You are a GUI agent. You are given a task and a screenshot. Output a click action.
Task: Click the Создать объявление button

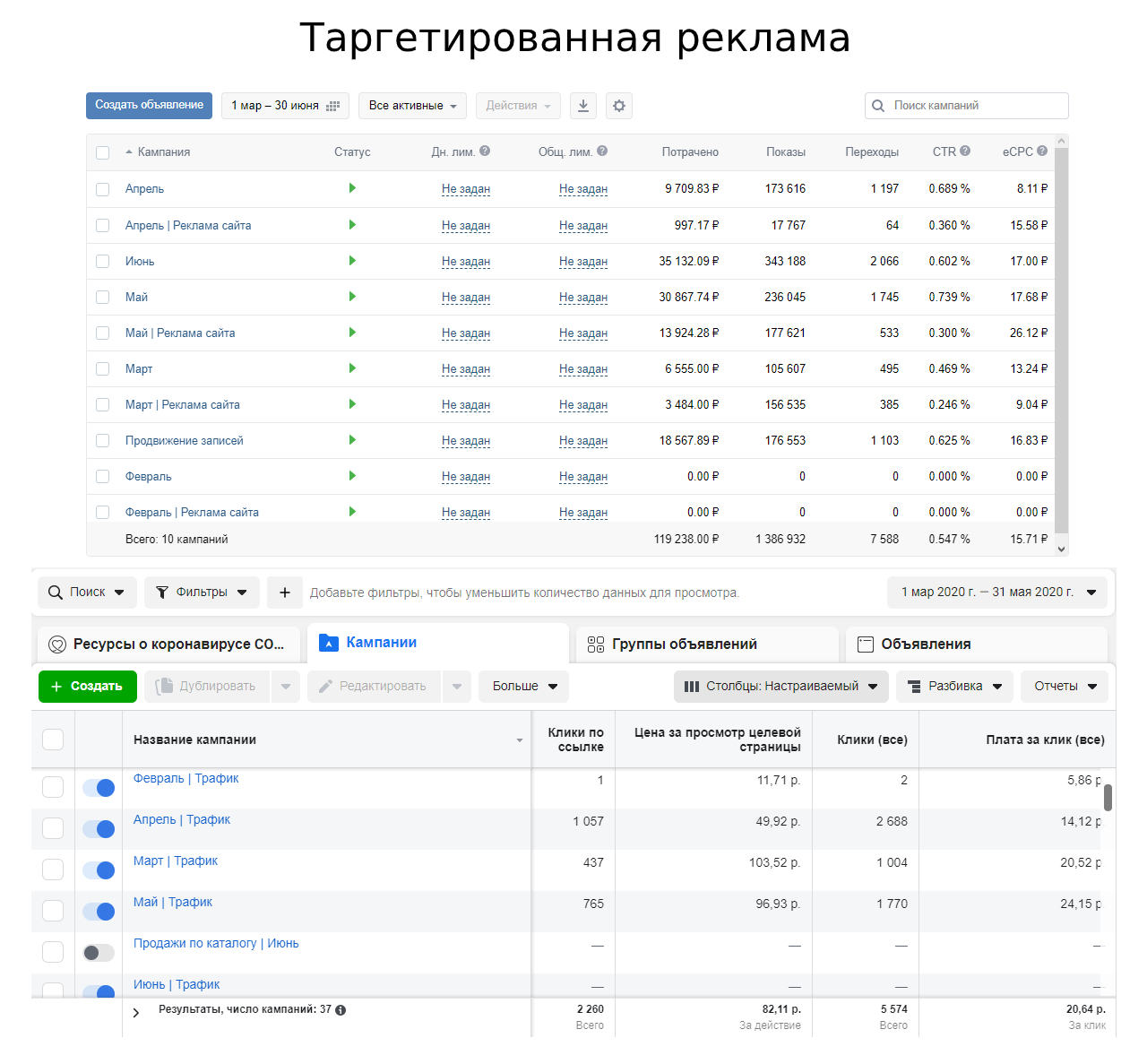[149, 106]
